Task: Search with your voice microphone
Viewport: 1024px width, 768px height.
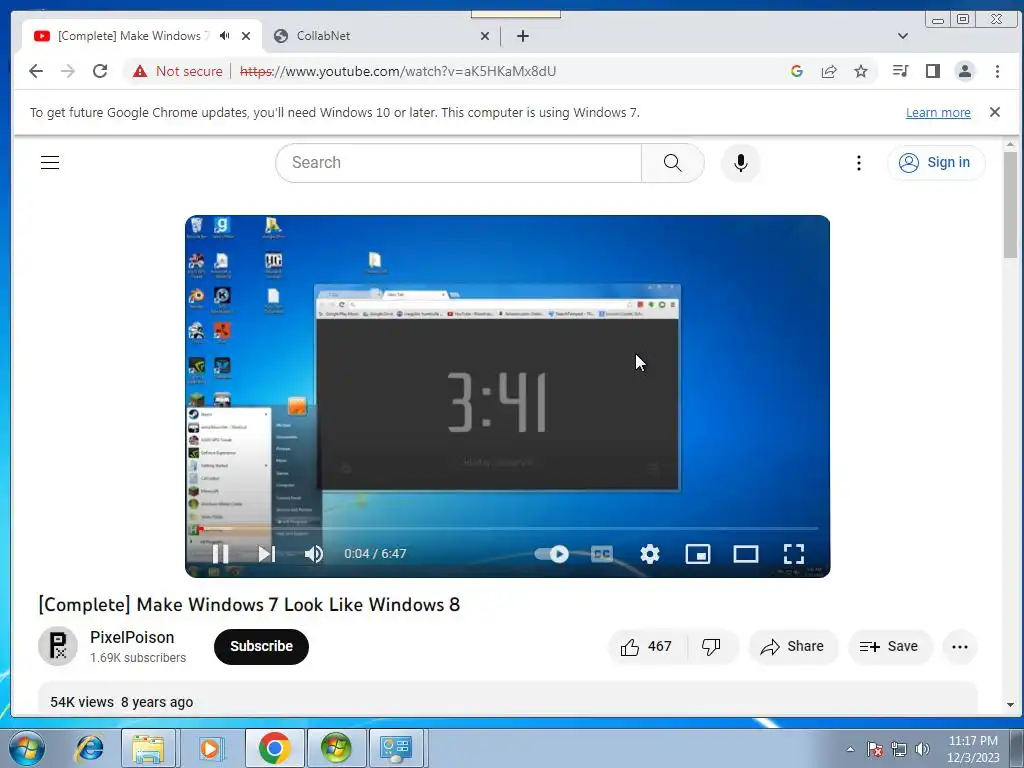Action: pyautogui.click(x=741, y=163)
